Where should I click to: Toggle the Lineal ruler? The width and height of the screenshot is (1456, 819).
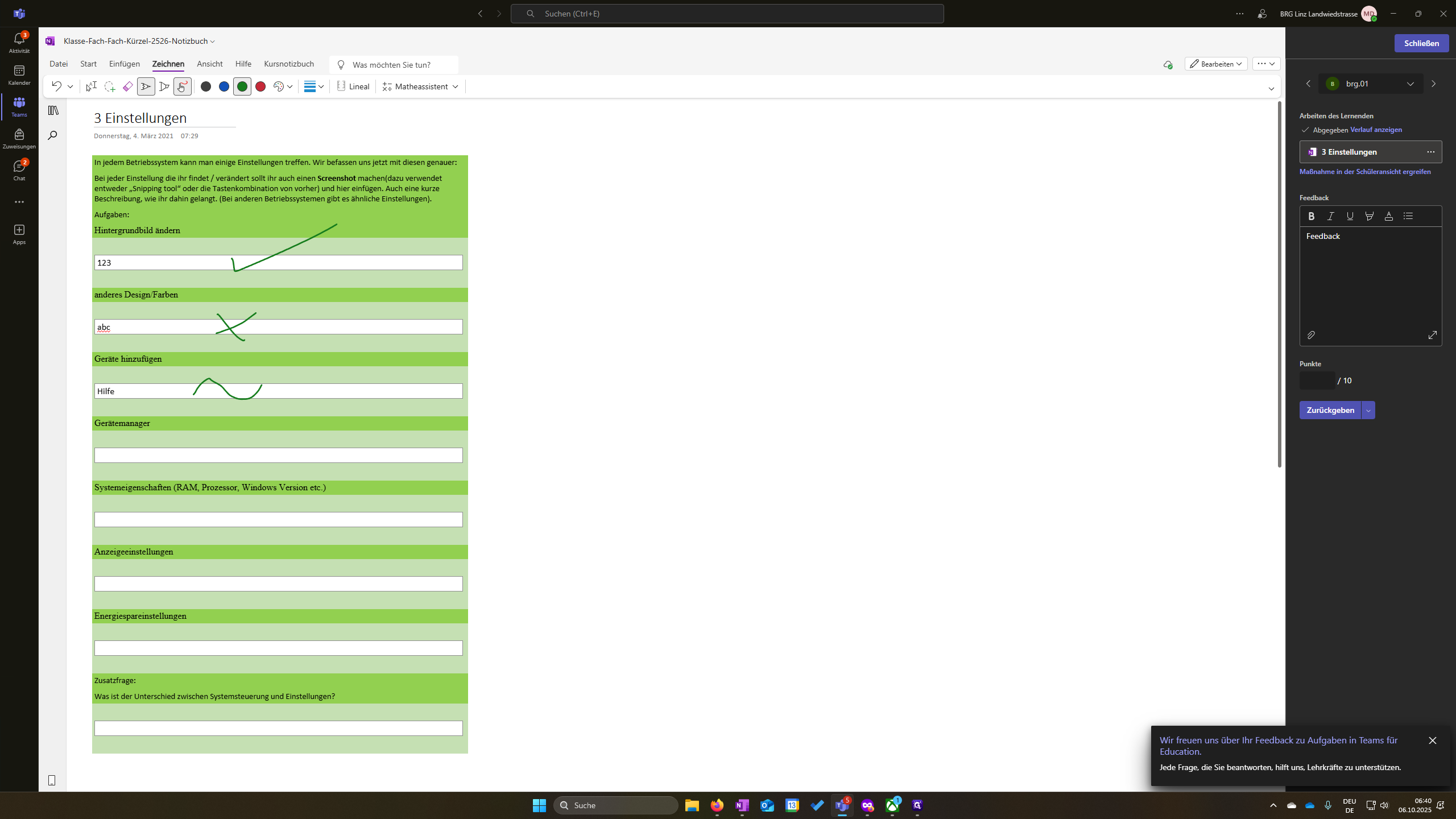(353, 86)
